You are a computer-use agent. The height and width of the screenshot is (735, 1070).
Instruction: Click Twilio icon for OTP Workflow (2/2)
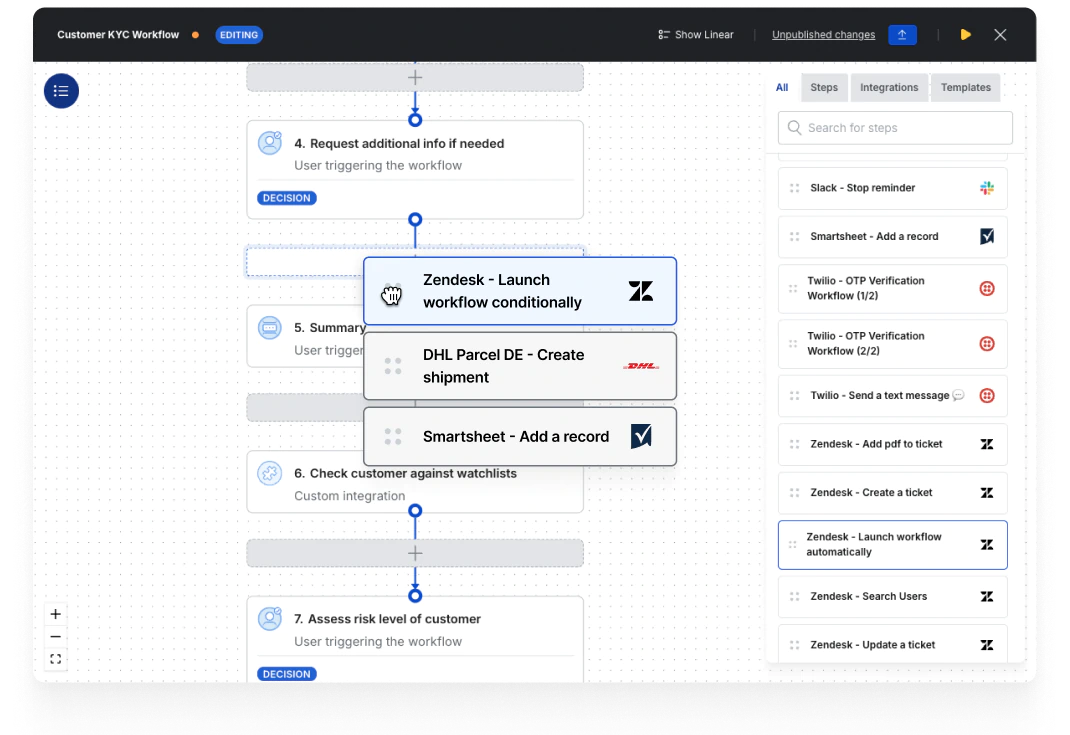[x=987, y=344]
